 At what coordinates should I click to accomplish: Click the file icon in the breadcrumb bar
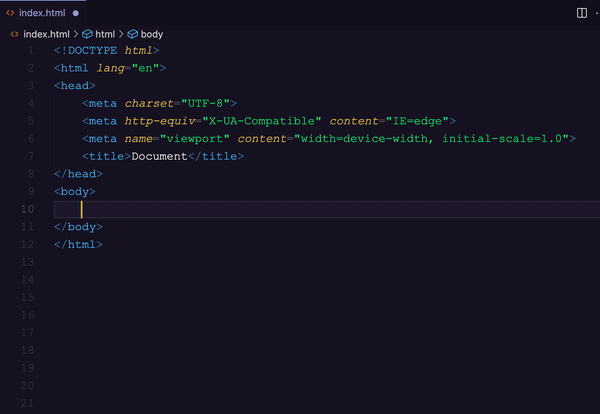click(x=15, y=34)
